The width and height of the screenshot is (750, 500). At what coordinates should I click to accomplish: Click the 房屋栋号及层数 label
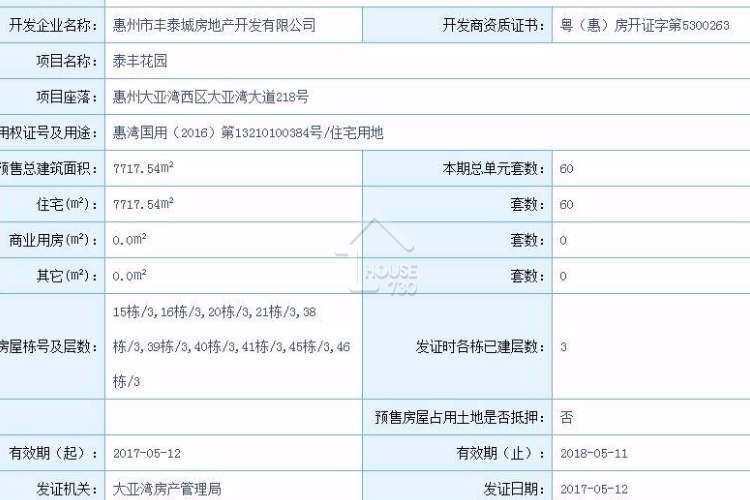pyautogui.click(x=48, y=346)
